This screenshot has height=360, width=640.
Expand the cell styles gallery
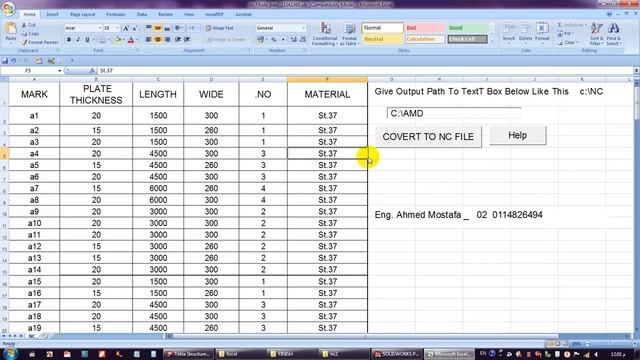point(492,41)
